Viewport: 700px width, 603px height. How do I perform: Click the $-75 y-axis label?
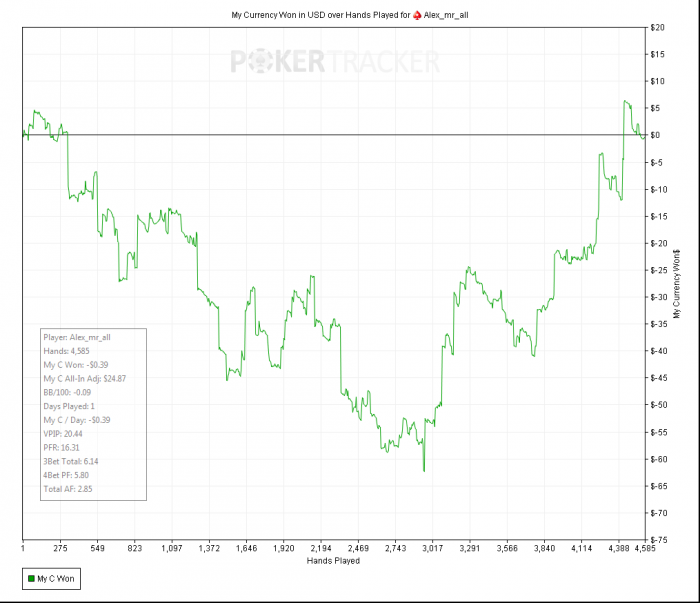tap(659, 540)
